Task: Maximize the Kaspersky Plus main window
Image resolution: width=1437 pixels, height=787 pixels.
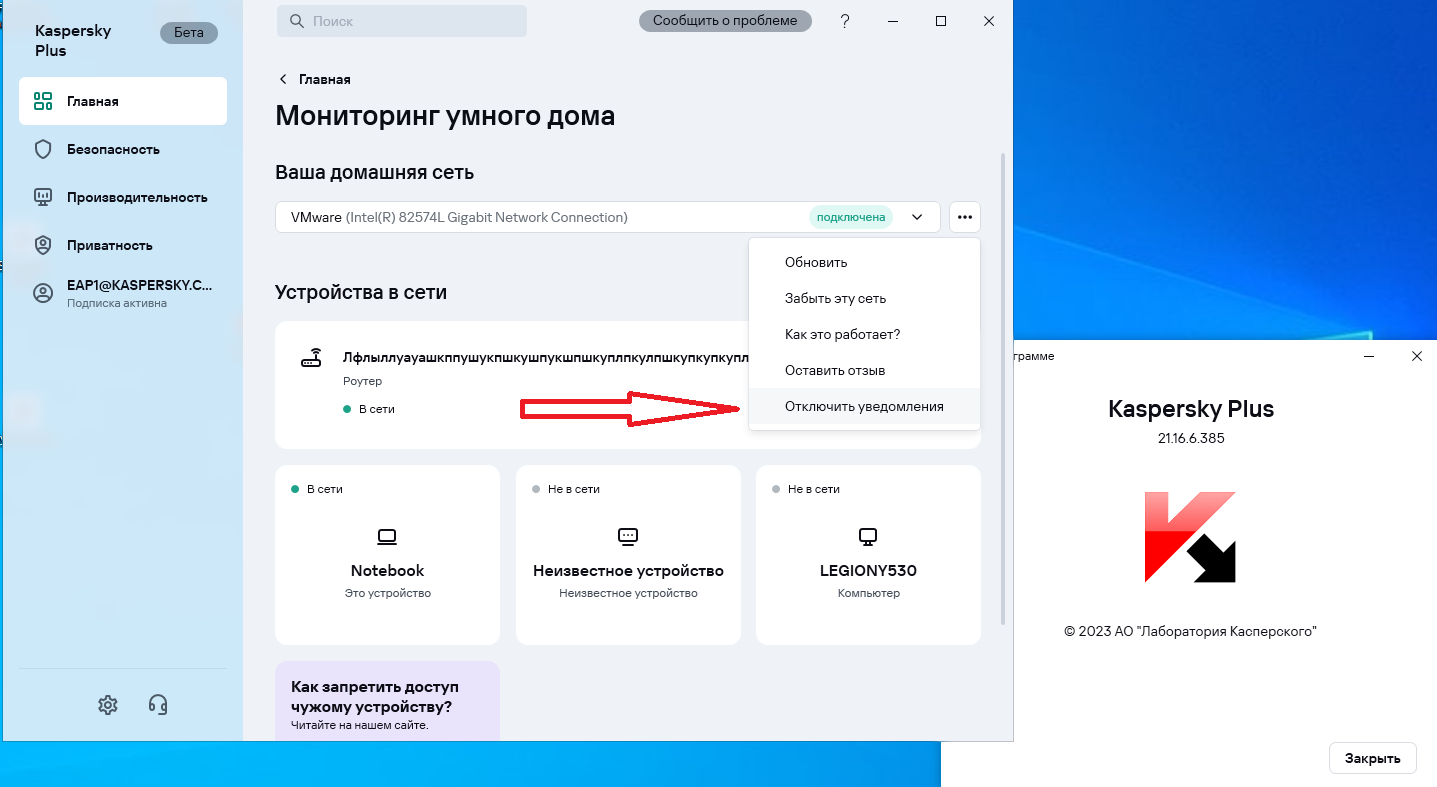Action: pos(941,21)
